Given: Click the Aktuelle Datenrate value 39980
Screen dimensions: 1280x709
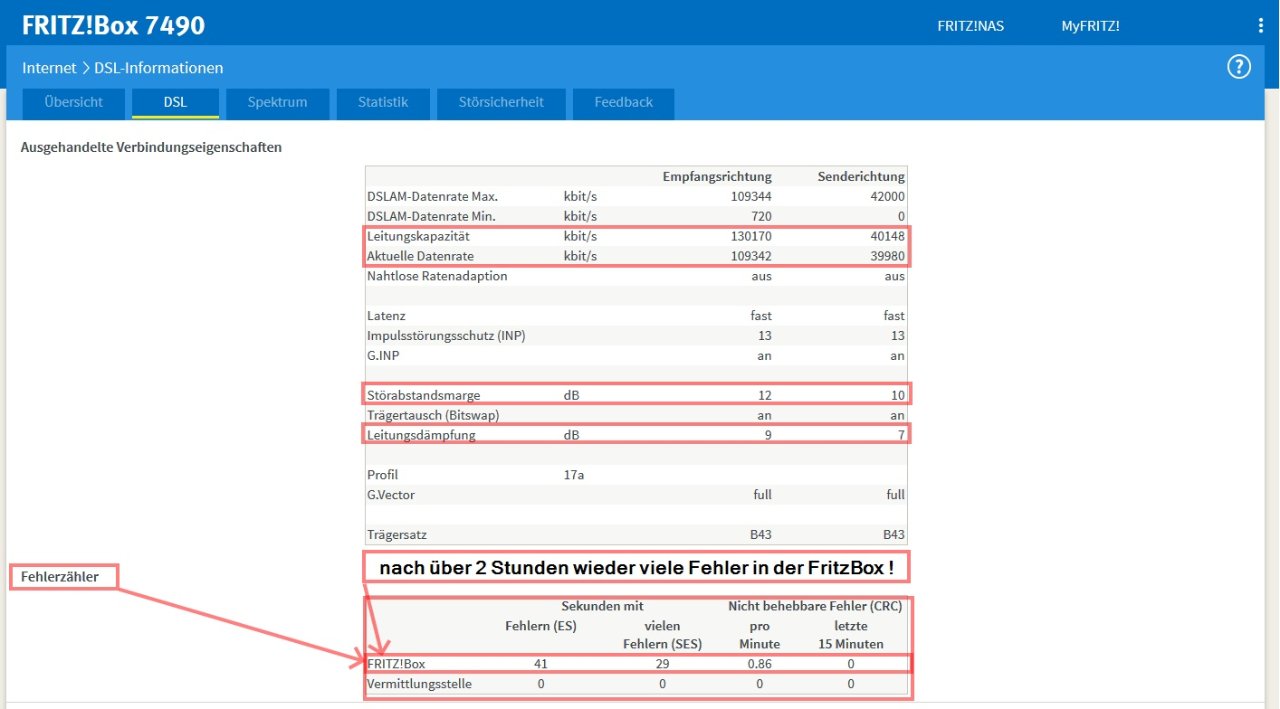Looking at the screenshot, I should (888, 256).
